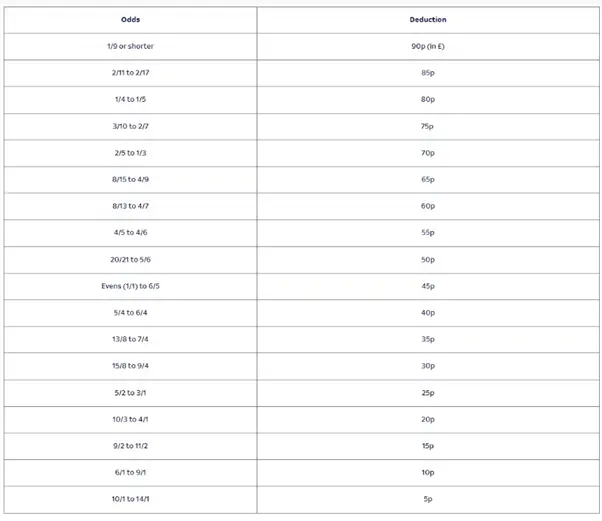Click the Deduction column header
Image resolution: width=602 pixels, height=521 pixels.
(428, 19)
